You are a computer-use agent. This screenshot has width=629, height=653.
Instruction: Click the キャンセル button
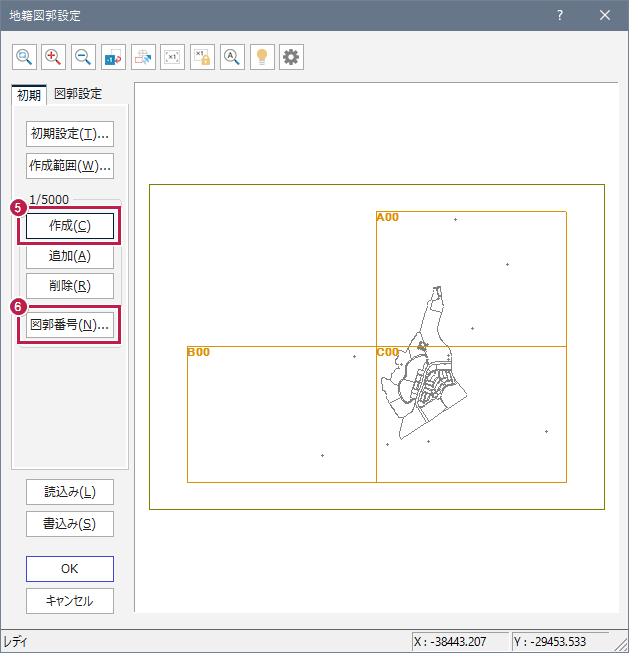70,601
